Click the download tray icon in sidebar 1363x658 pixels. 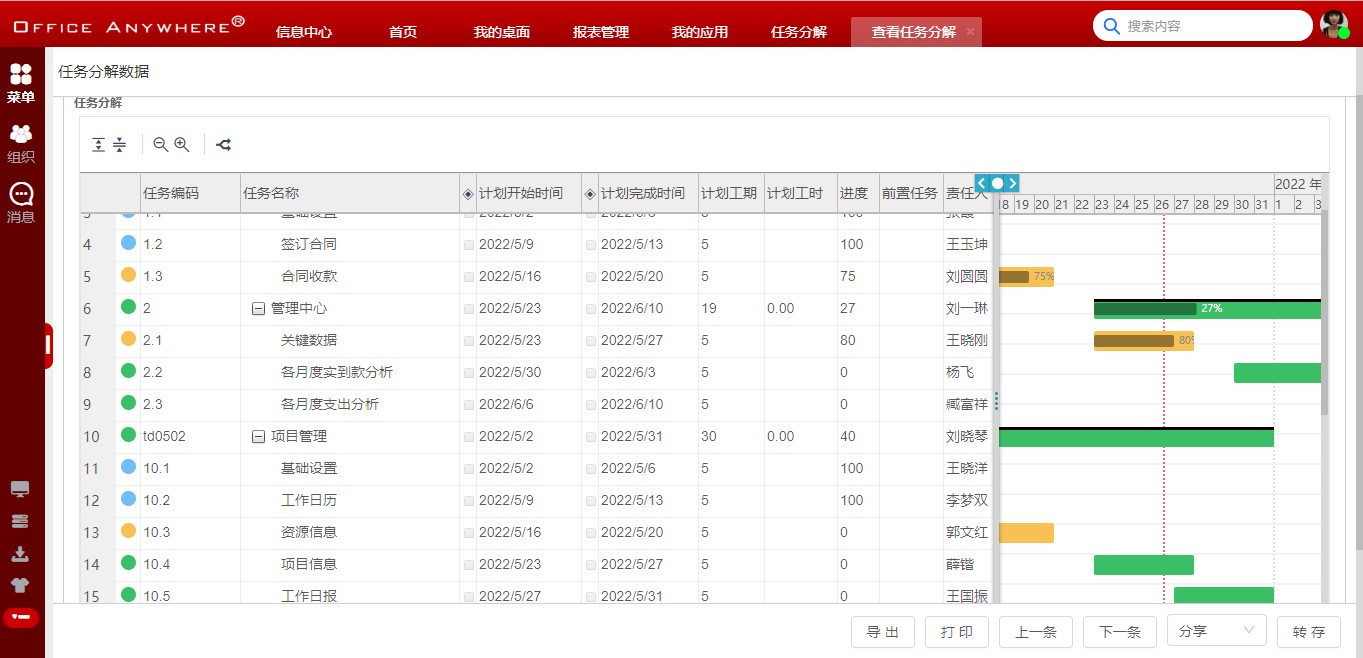pyautogui.click(x=20, y=554)
